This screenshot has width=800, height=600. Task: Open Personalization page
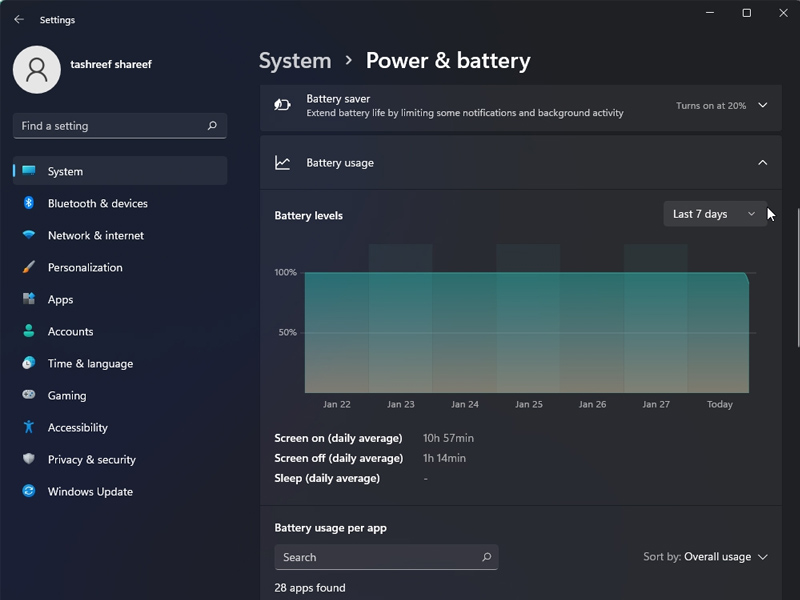tap(120, 267)
